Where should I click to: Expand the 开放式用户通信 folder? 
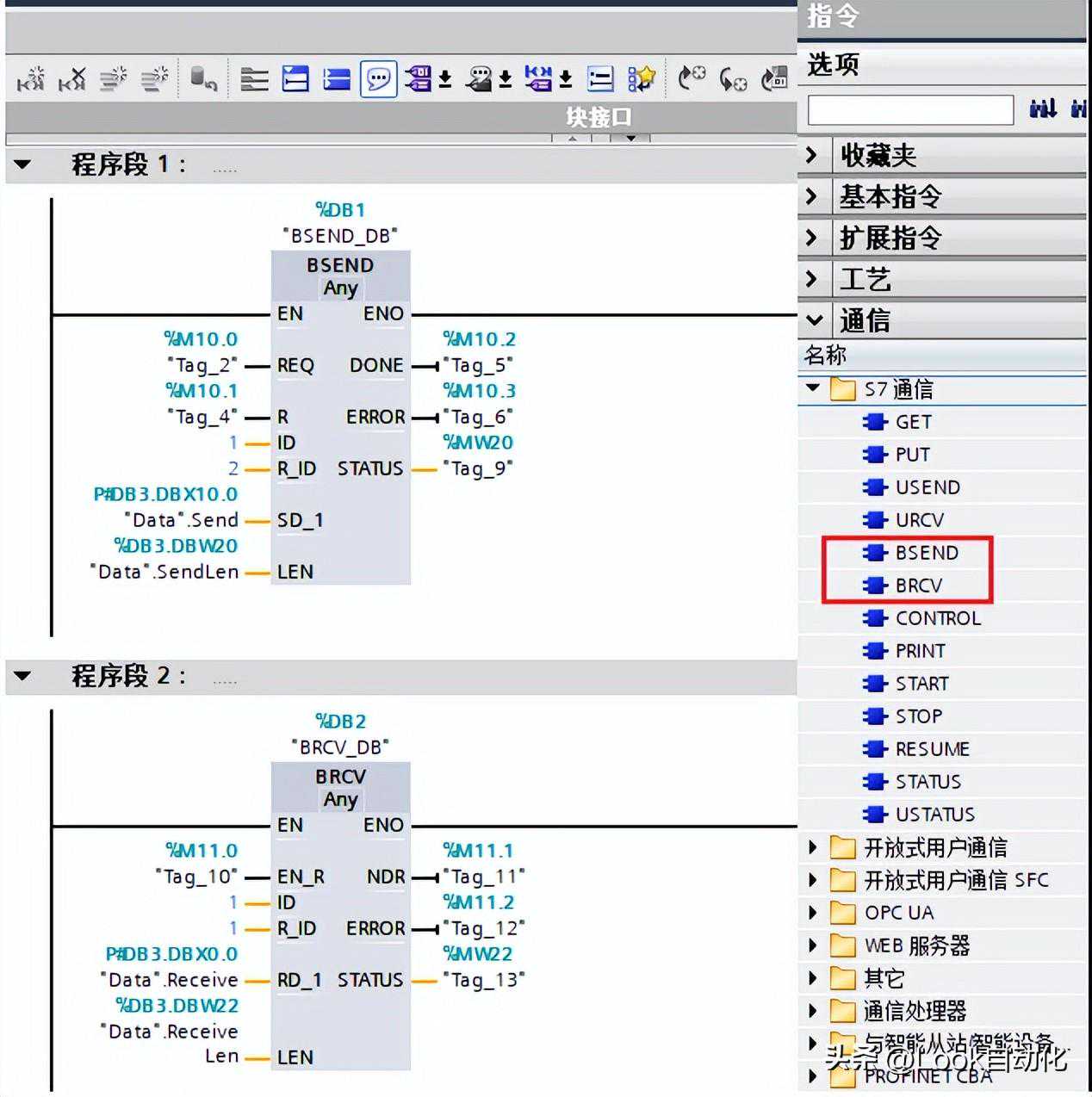pos(813,847)
